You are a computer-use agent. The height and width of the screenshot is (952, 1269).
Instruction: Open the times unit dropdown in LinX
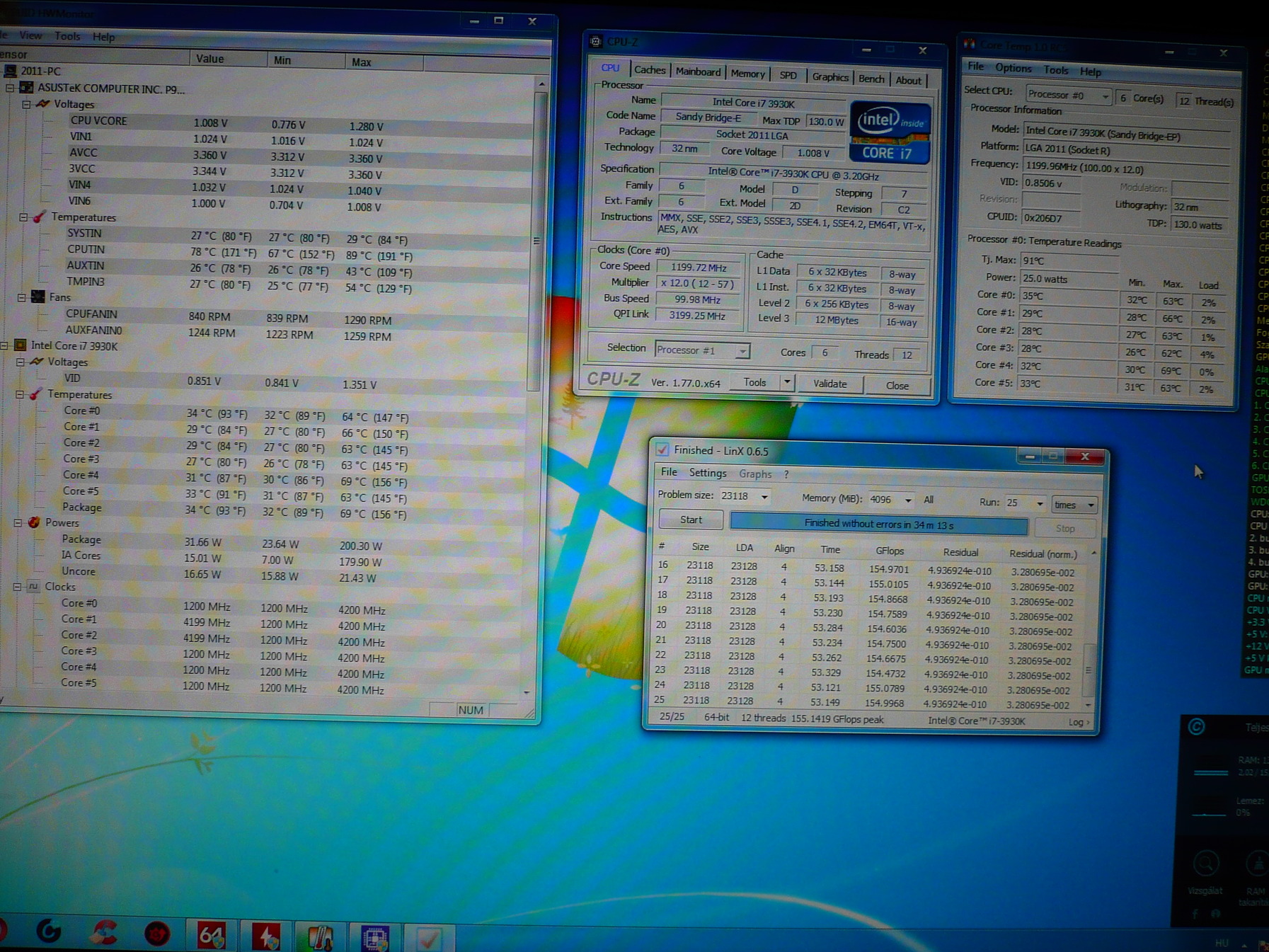pos(1074,505)
